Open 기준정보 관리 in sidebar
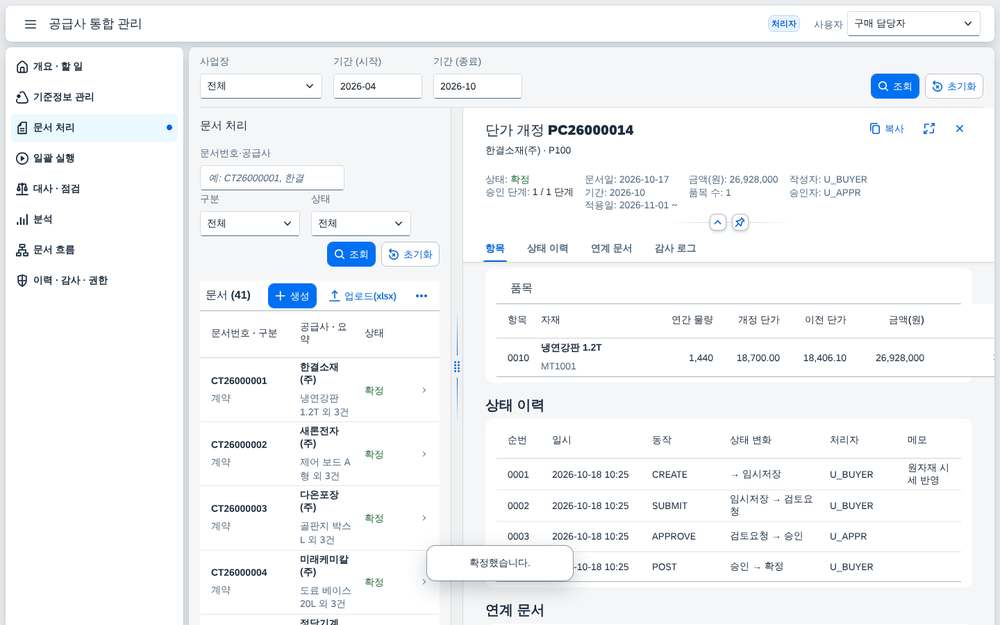Viewport: 1000px width, 625px height. (94, 97)
